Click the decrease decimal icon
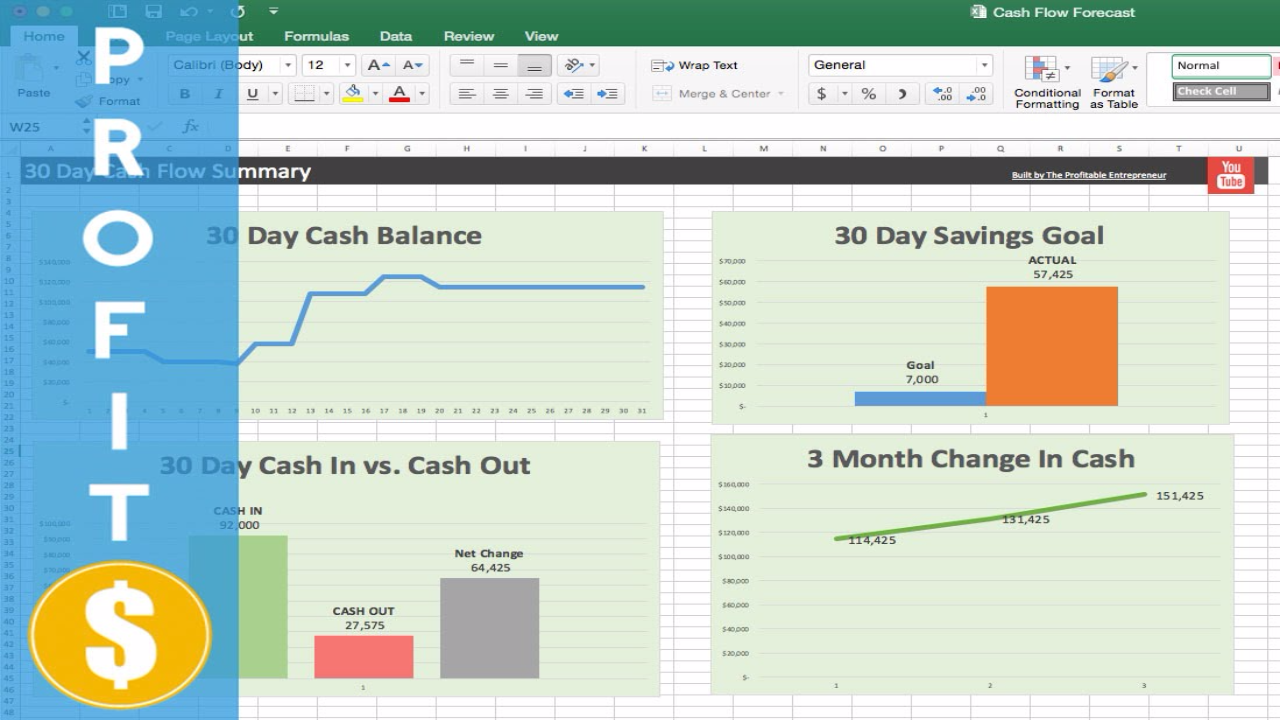1280x720 pixels. 977,93
